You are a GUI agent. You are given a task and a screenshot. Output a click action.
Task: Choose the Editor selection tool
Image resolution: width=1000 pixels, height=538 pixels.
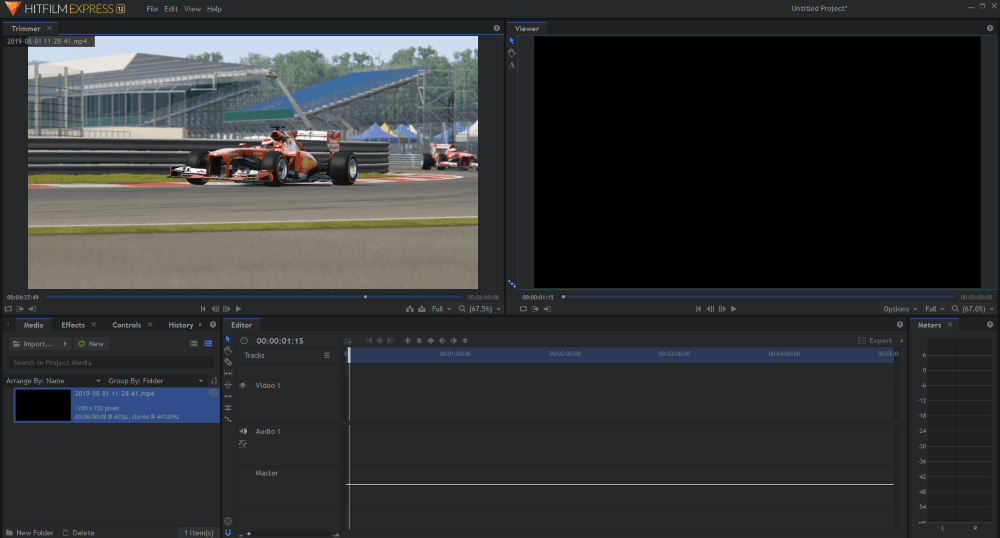228,339
